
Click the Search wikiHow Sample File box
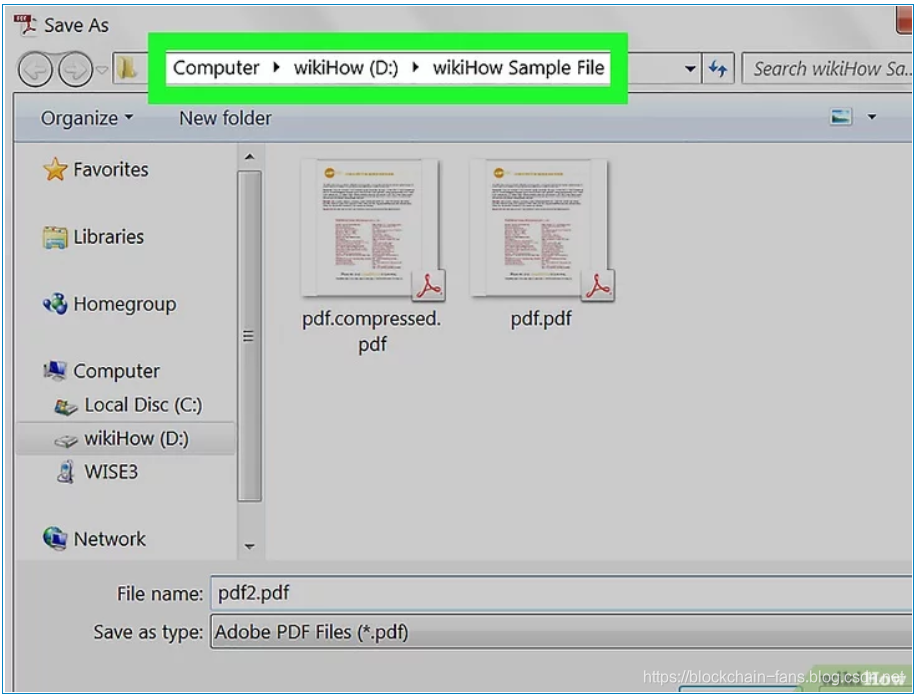click(x=827, y=69)
